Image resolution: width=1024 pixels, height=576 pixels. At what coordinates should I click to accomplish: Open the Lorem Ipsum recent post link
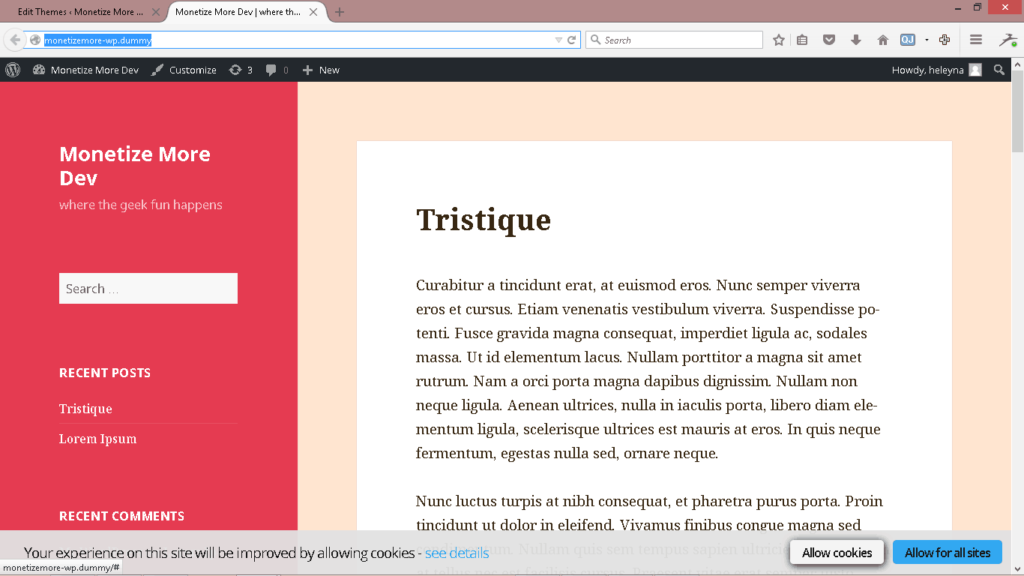[x=98, y=439]
